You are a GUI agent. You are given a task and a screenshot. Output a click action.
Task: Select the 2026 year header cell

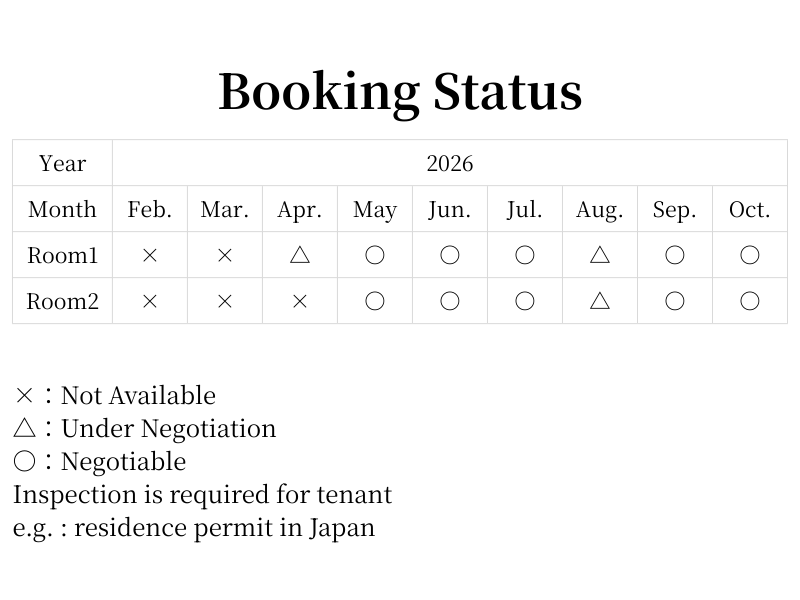pyautogui.click(x=450, y=163)
